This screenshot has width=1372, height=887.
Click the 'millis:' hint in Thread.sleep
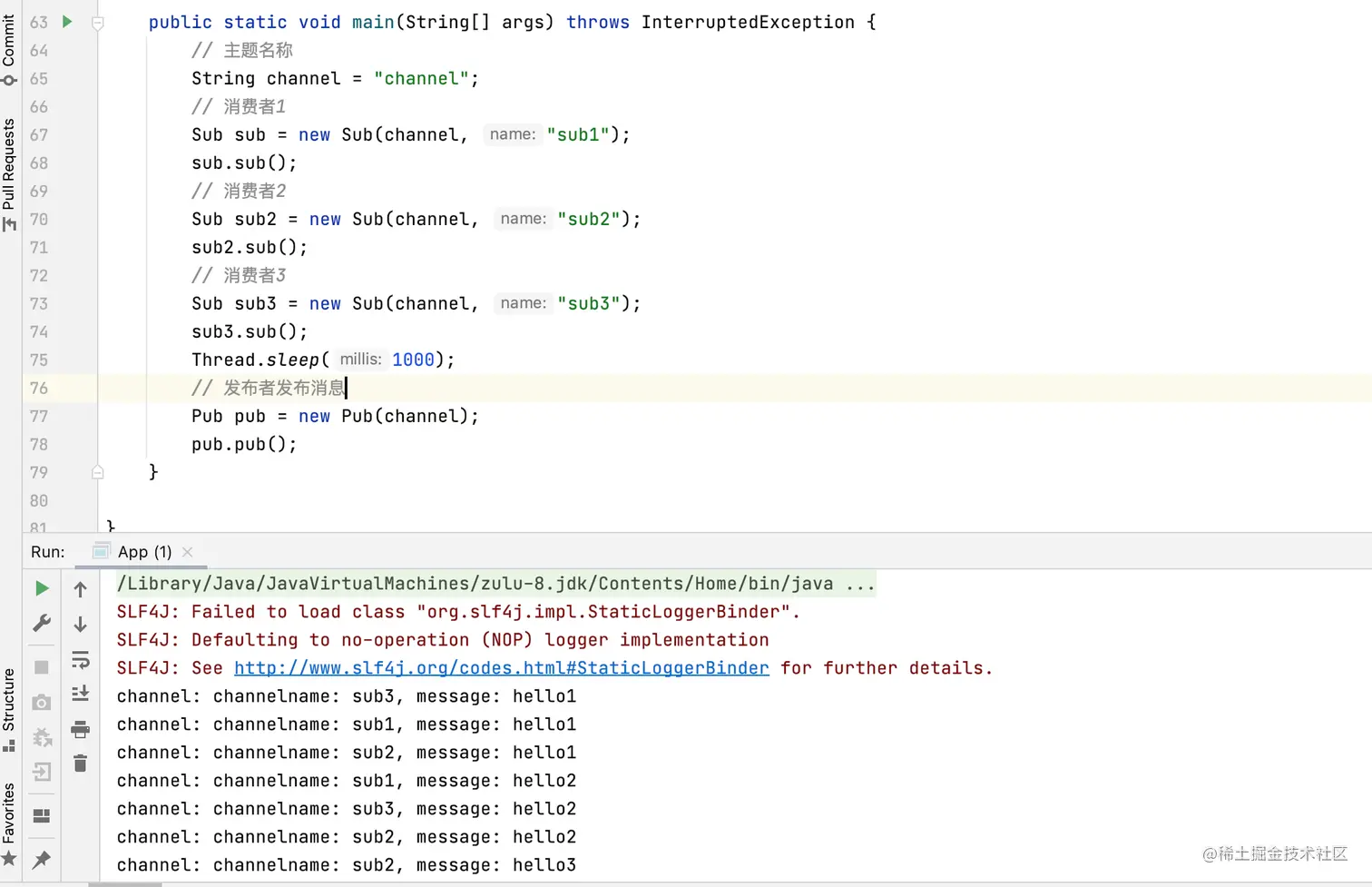[x=360, y=360]
